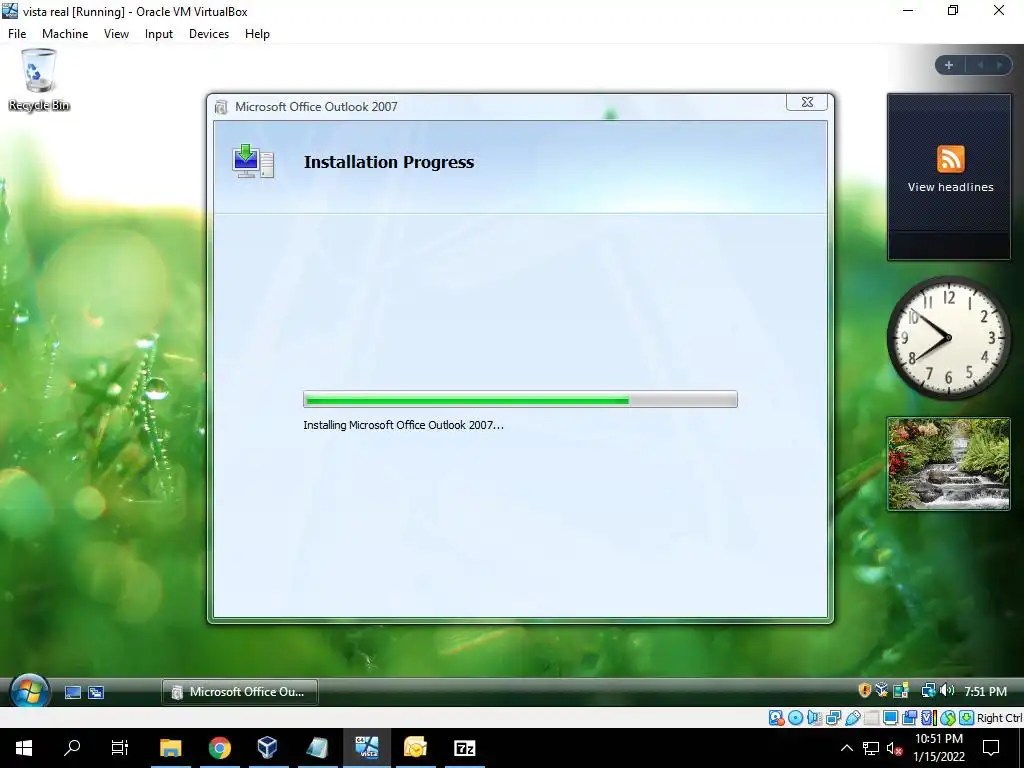Viewport: 1024px width, 768px height.
Task: Click the slideshow waterfall picture gadget
Action: 948,464
